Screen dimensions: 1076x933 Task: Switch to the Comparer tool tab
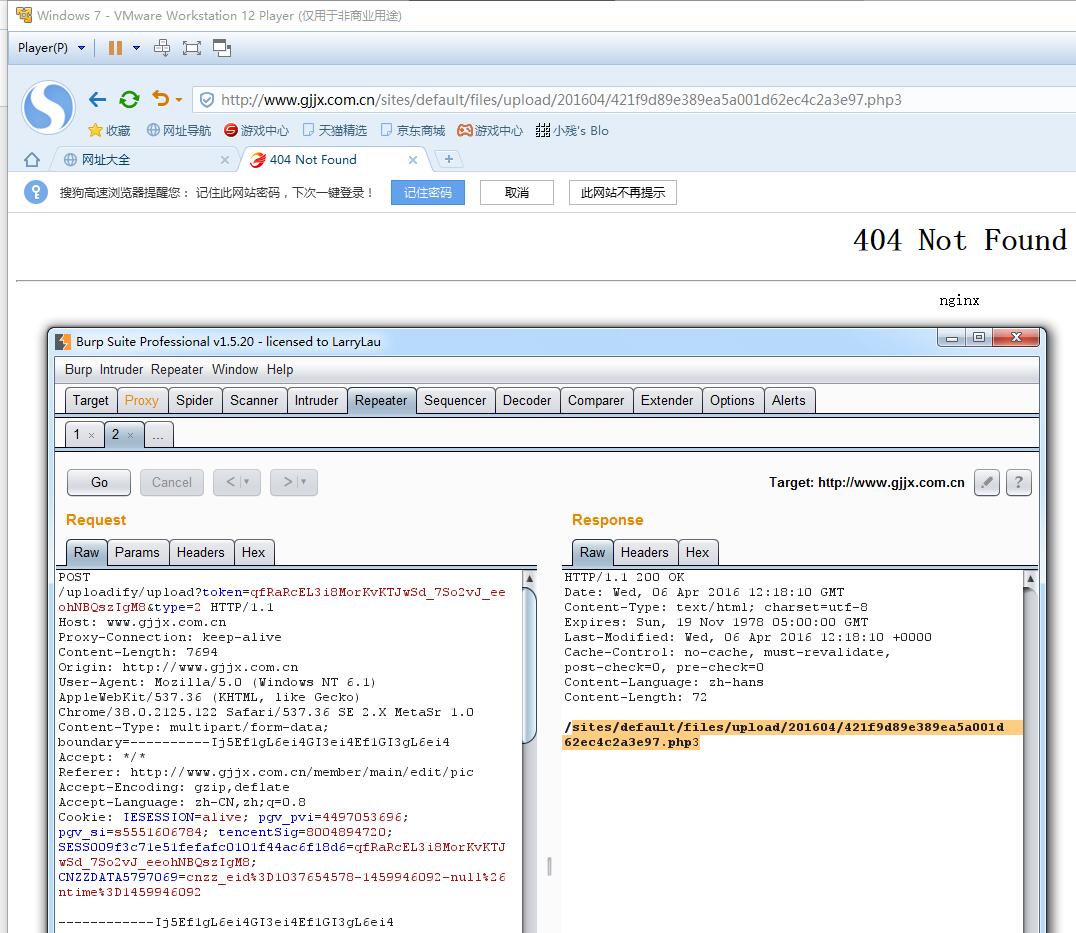click(596, 401)
